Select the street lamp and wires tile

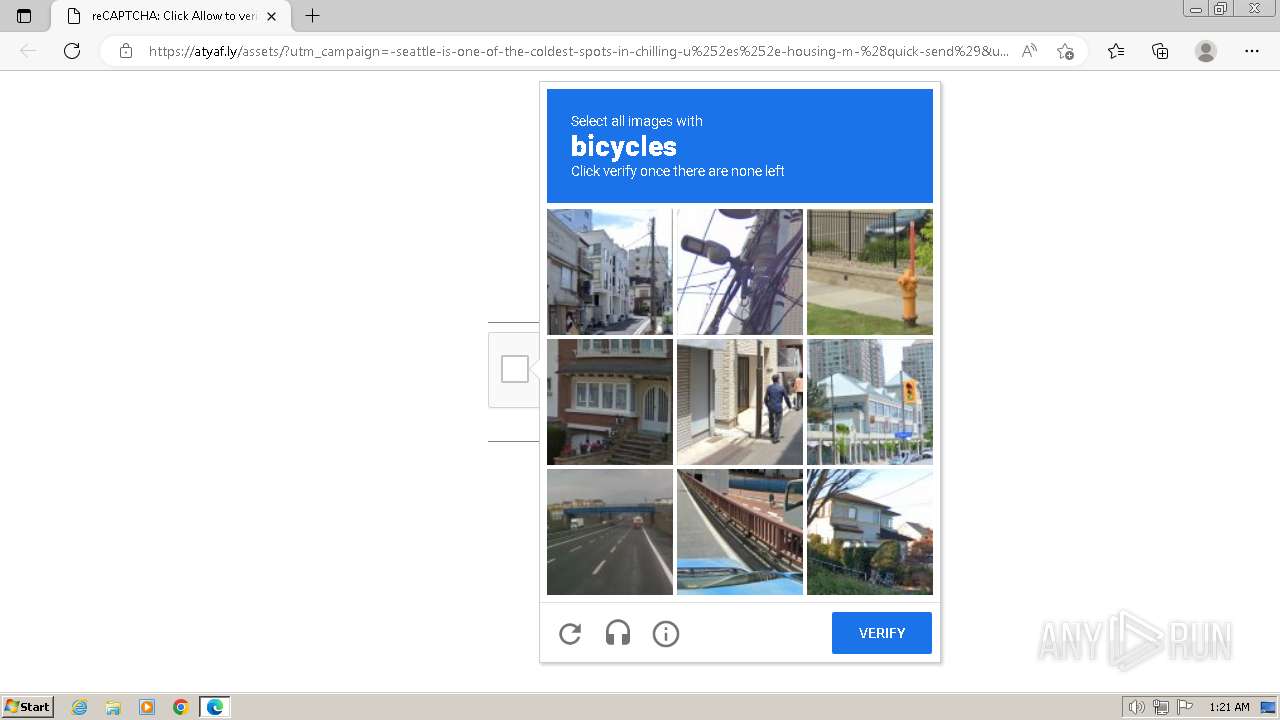(740, 272)
